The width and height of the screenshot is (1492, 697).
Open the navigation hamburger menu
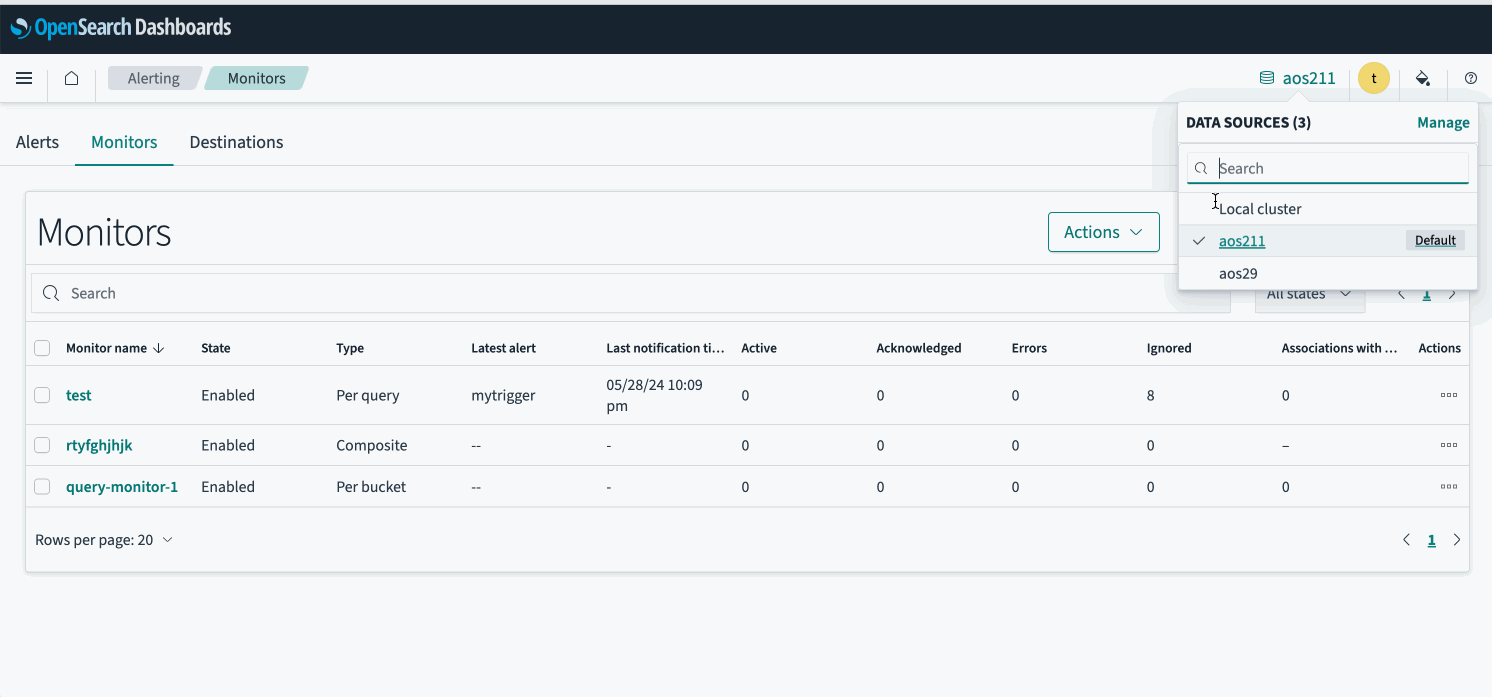24,78
